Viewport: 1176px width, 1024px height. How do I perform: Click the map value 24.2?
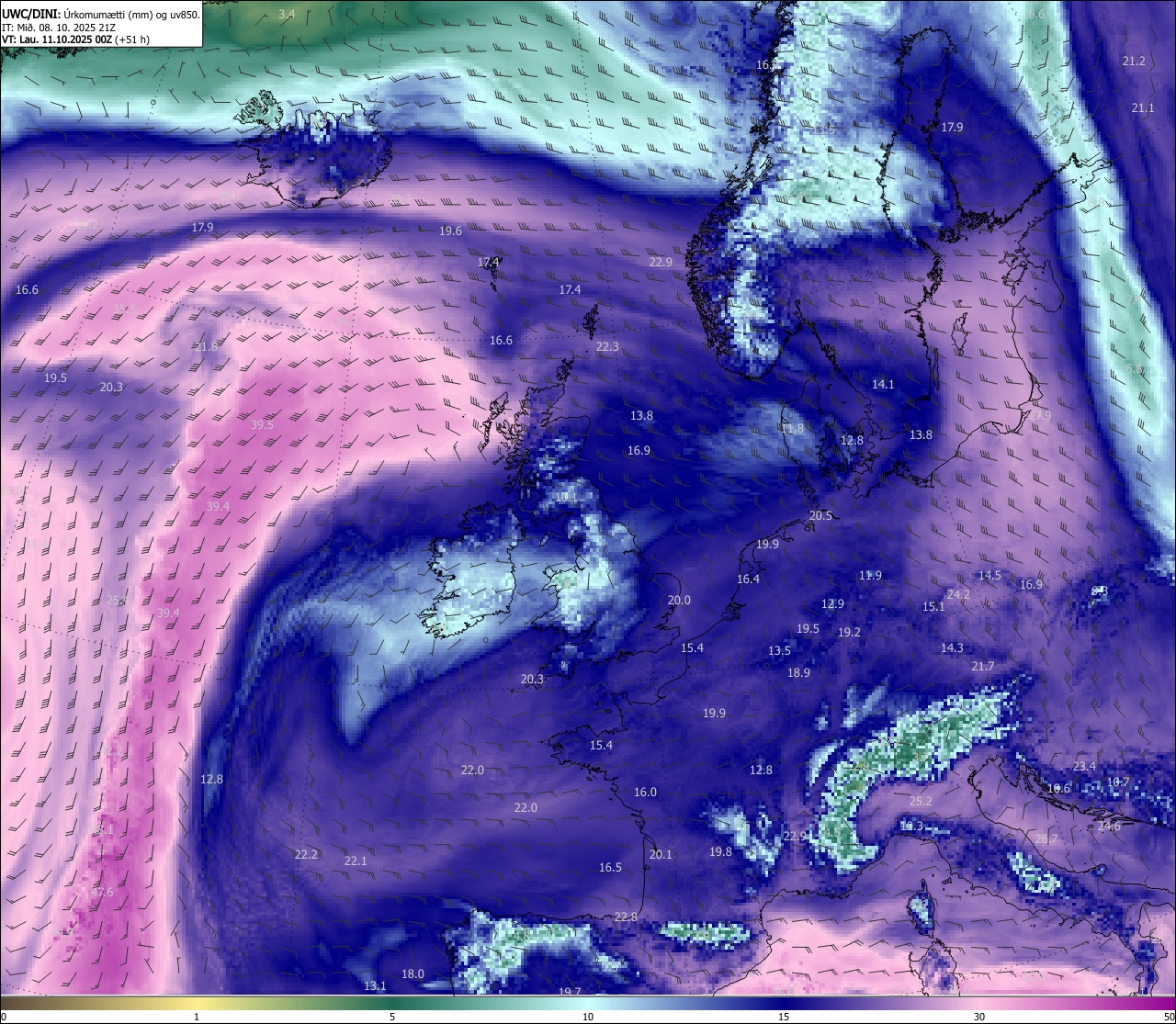[x=958, y=594]
